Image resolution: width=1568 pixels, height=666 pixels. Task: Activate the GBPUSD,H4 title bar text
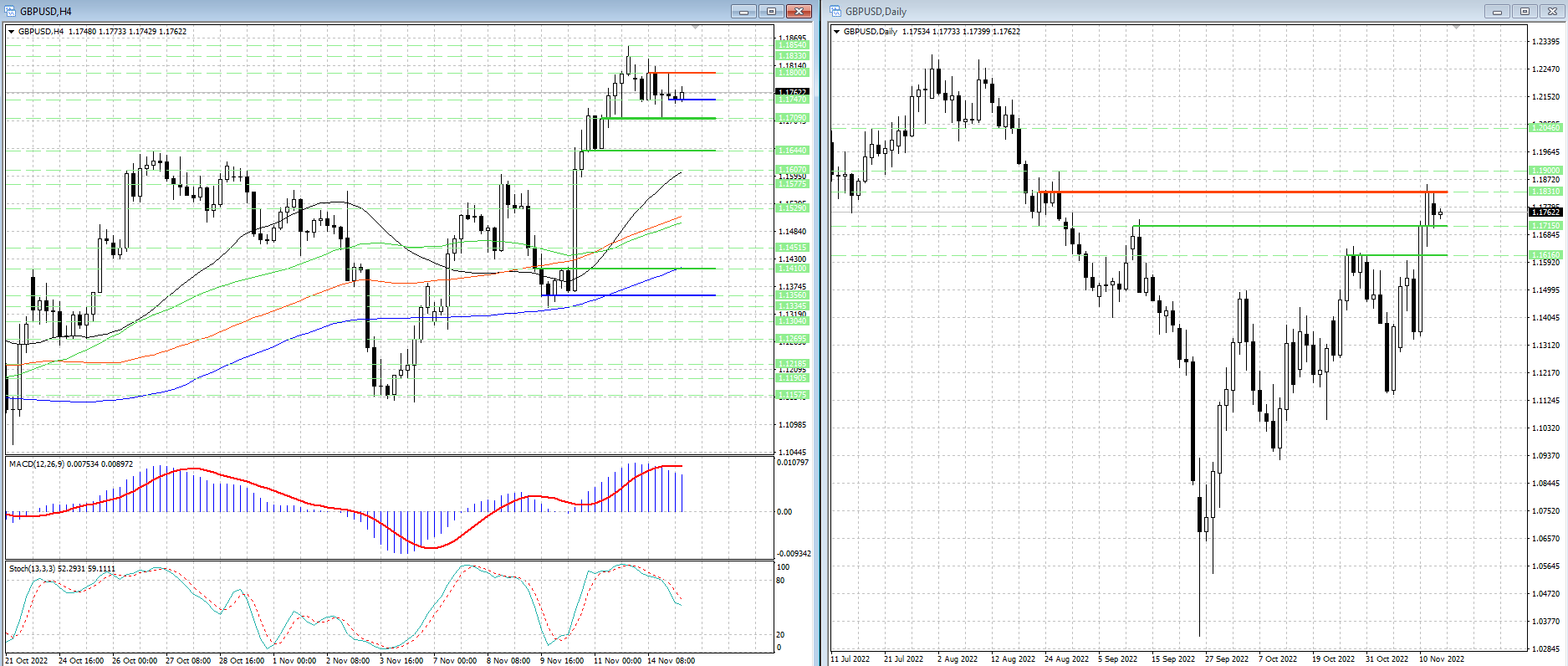[x=46, y=12]
